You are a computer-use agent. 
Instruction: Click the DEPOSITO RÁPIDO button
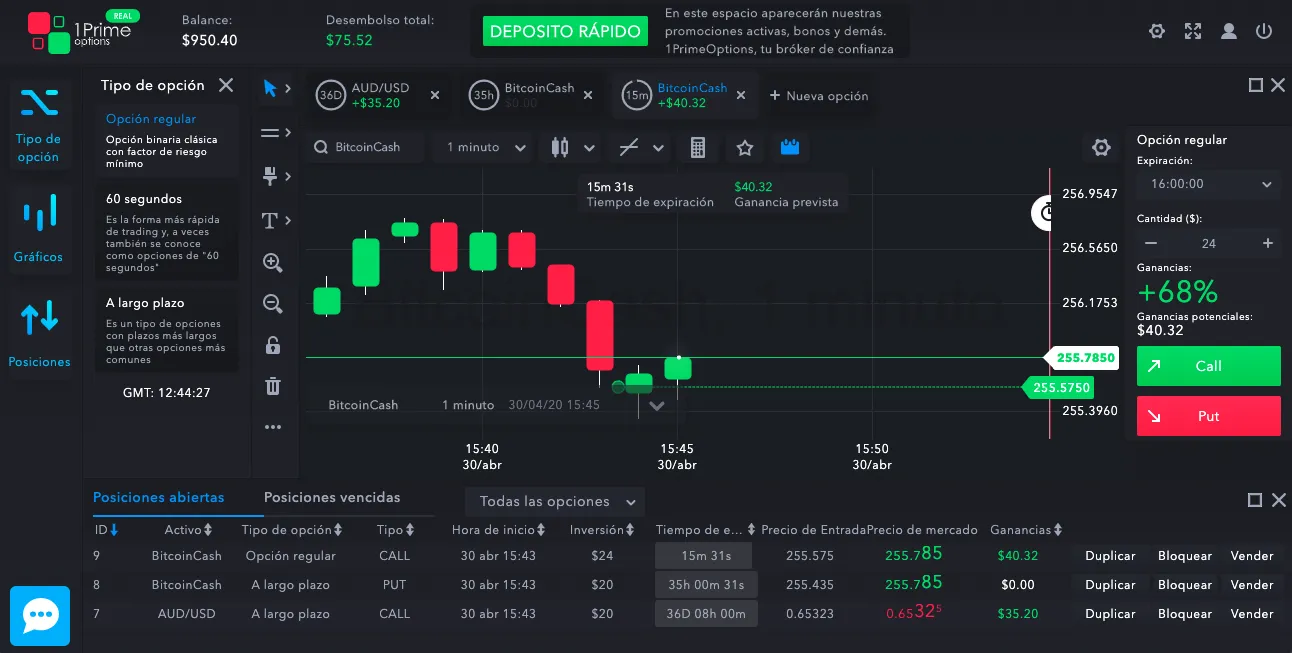[565, 31]
